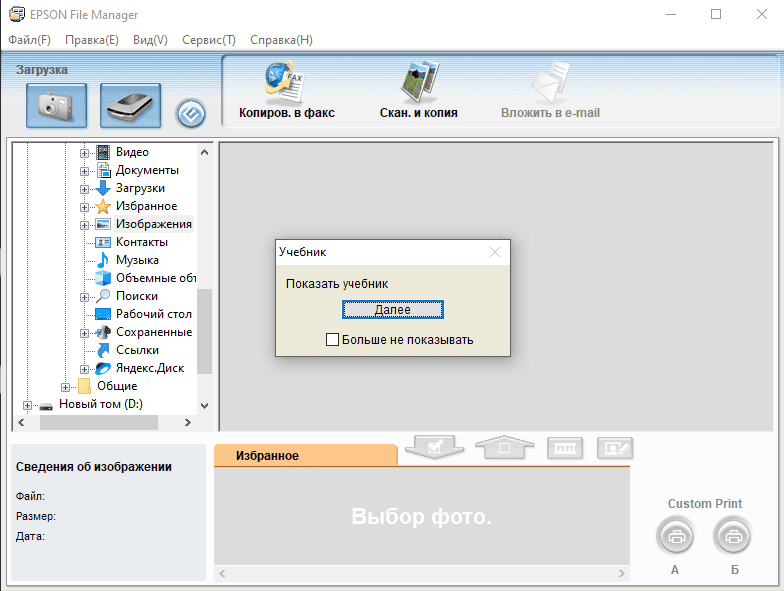Open the Вид(V) menu
This screenshot has width=784, height=591.
click(x=150, y=40)
